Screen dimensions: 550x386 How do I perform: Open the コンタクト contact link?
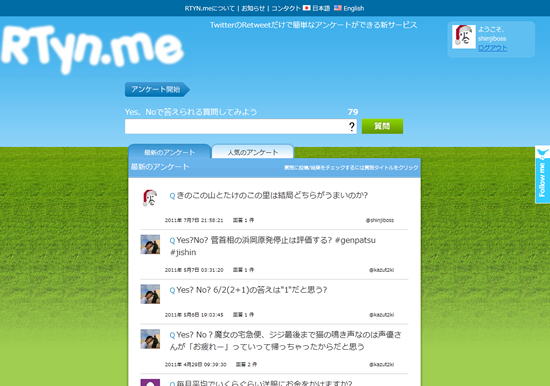[286, 8]
